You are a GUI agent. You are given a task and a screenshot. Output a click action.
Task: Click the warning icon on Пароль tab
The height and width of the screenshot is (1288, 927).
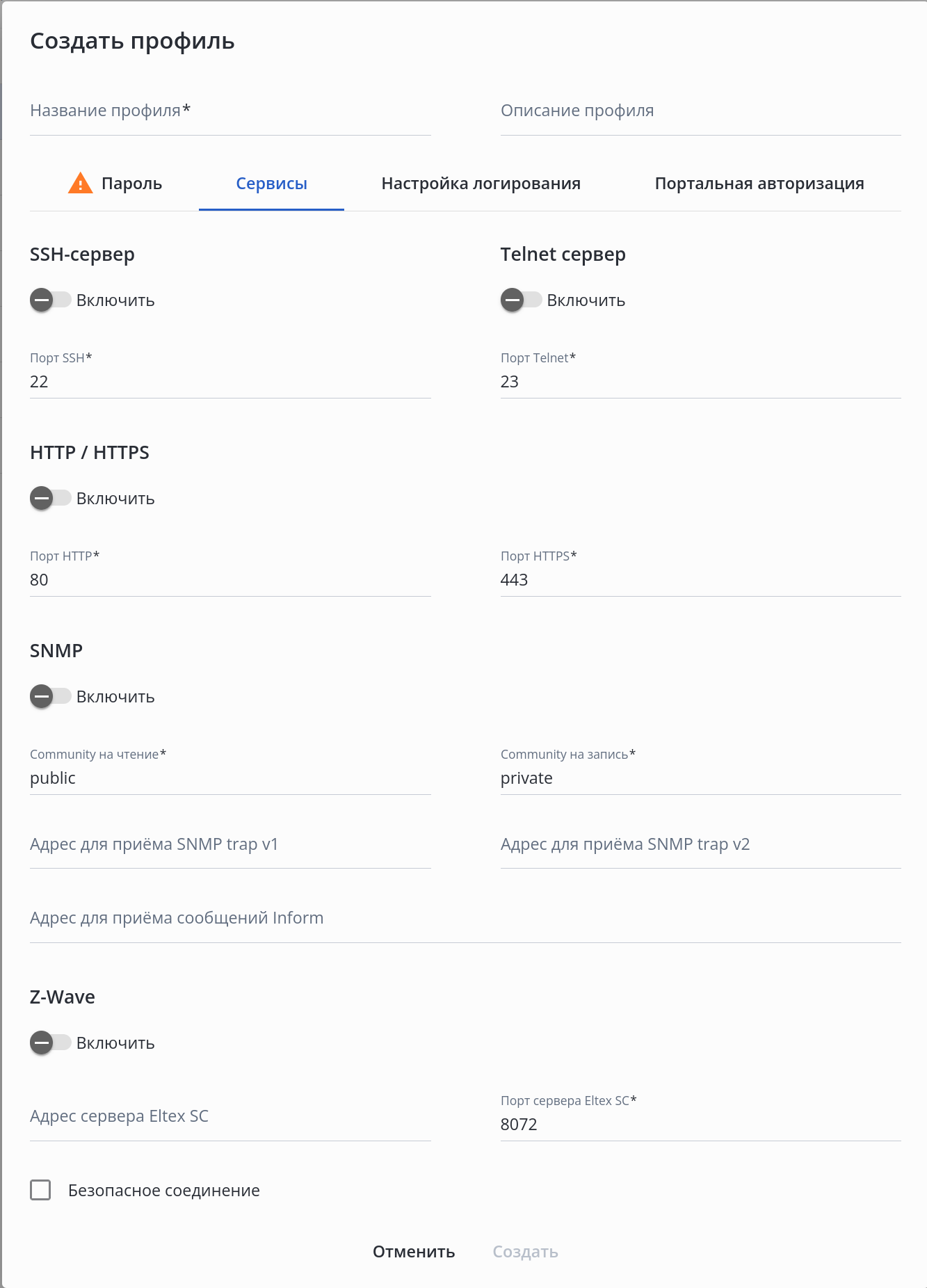point(80,183)
